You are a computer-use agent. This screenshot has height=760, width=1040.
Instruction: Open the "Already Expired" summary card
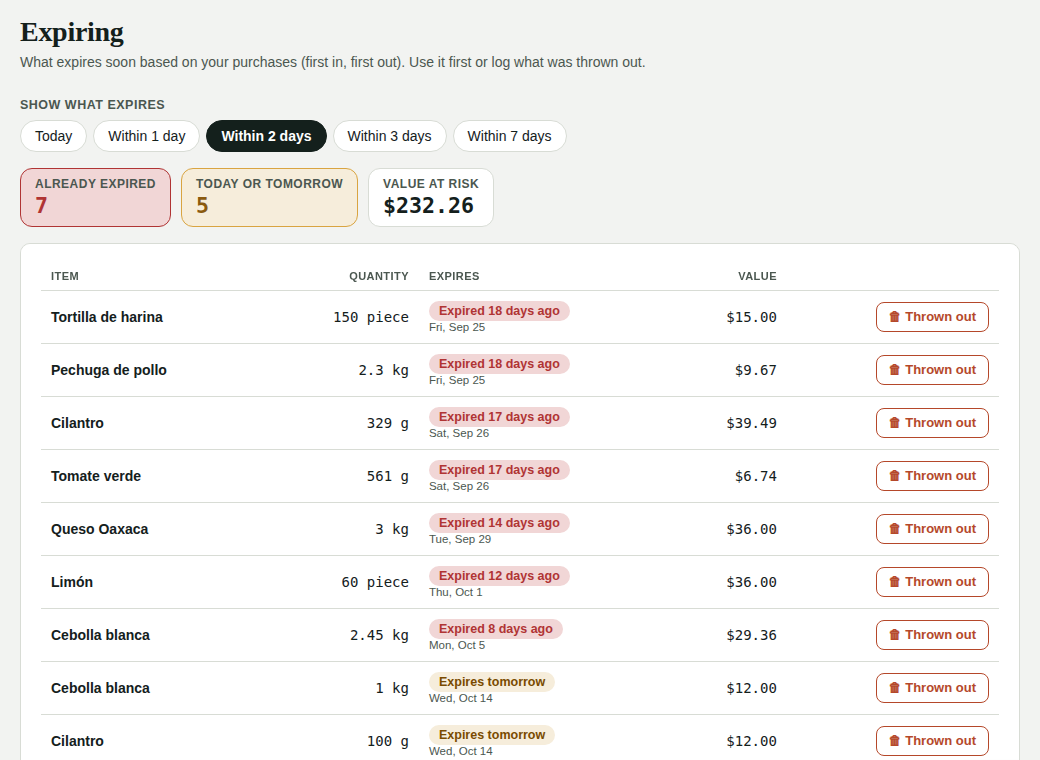pos(96,198)
